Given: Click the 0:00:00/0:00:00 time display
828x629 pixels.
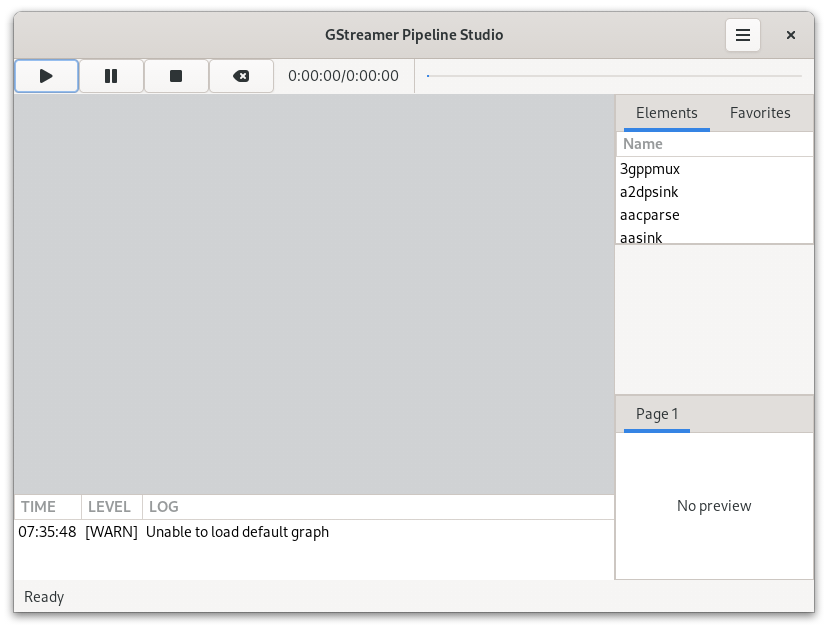Looking at the screenshot, I should click(343, 76).
